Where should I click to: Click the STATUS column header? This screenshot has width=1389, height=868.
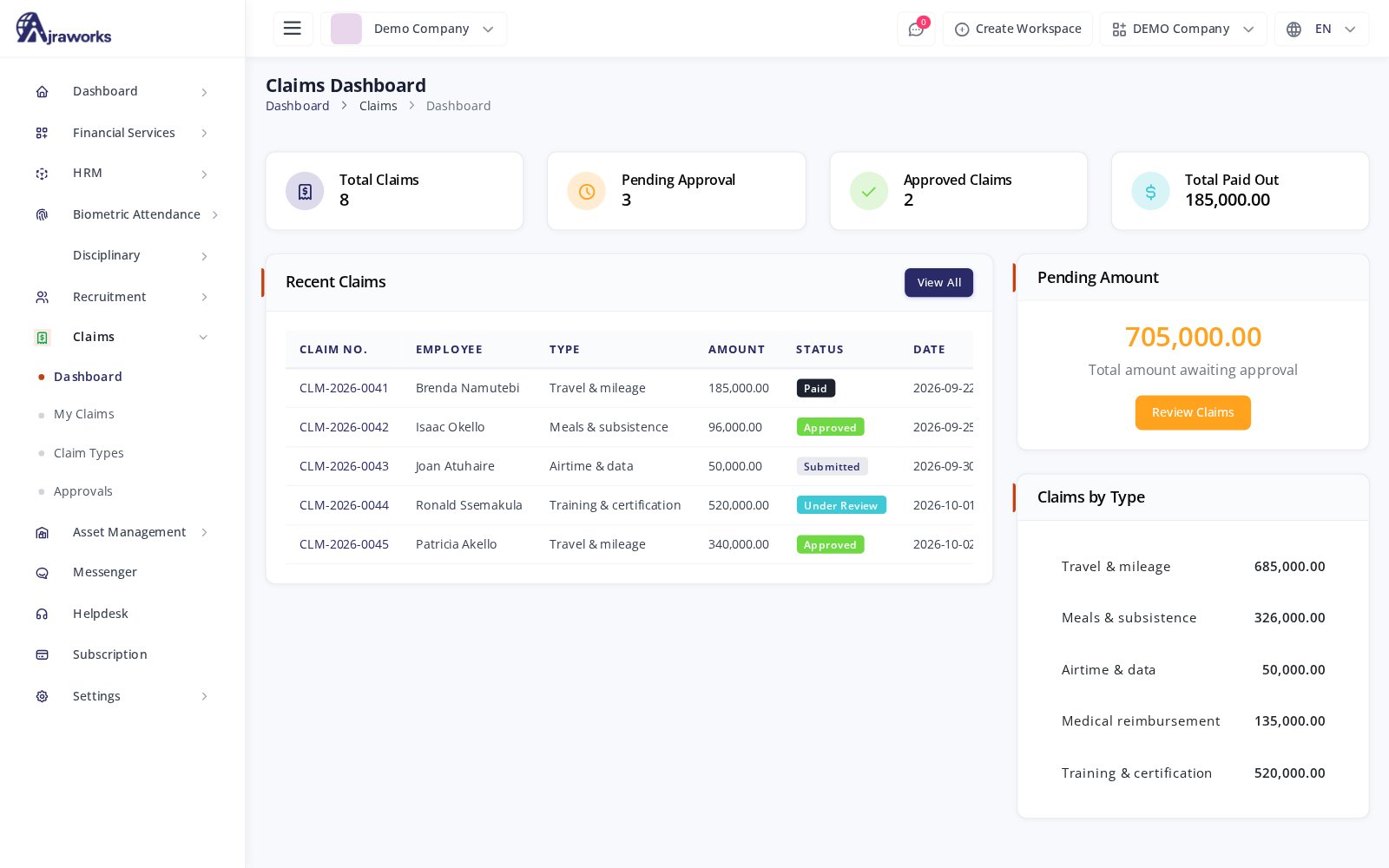click(820, 350)
